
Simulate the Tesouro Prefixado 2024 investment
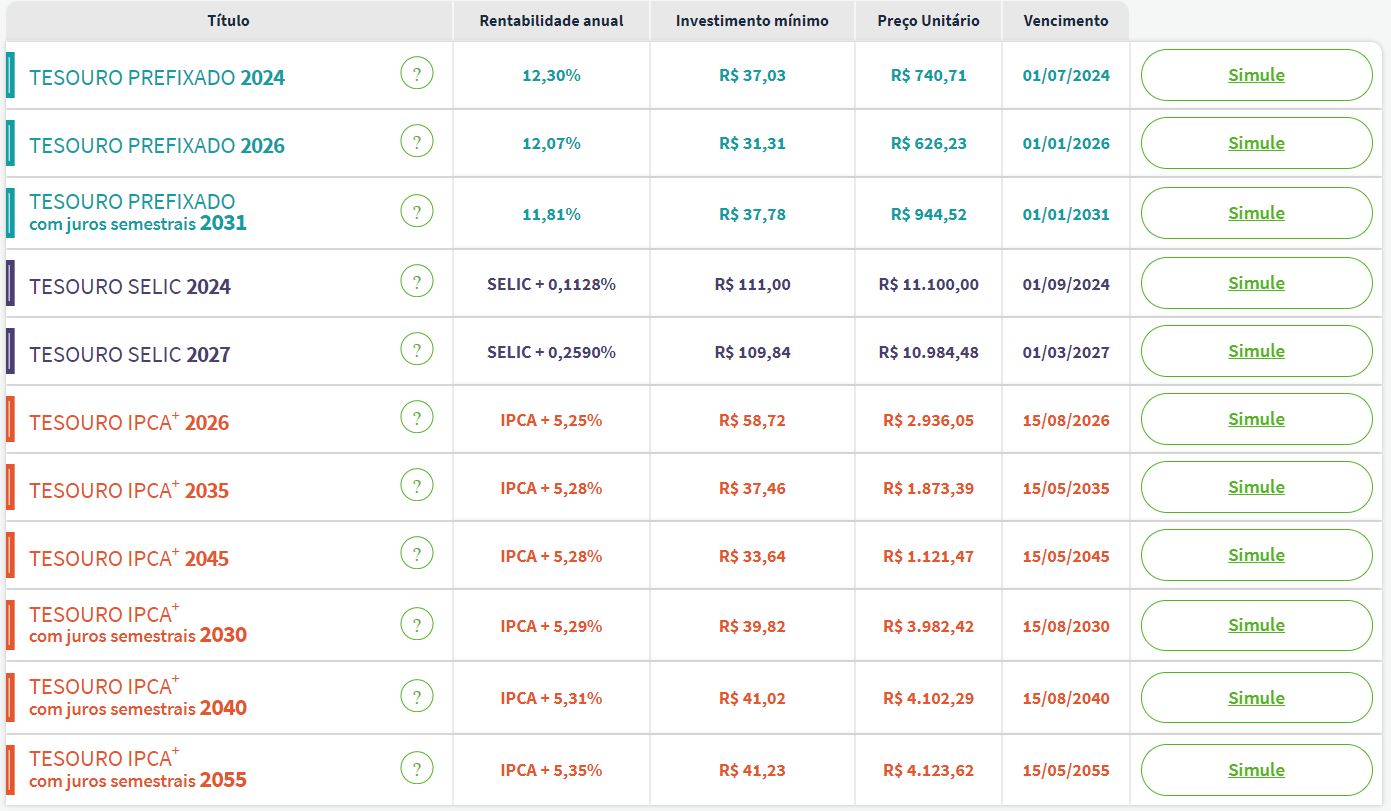click(x=1256, y=75)
